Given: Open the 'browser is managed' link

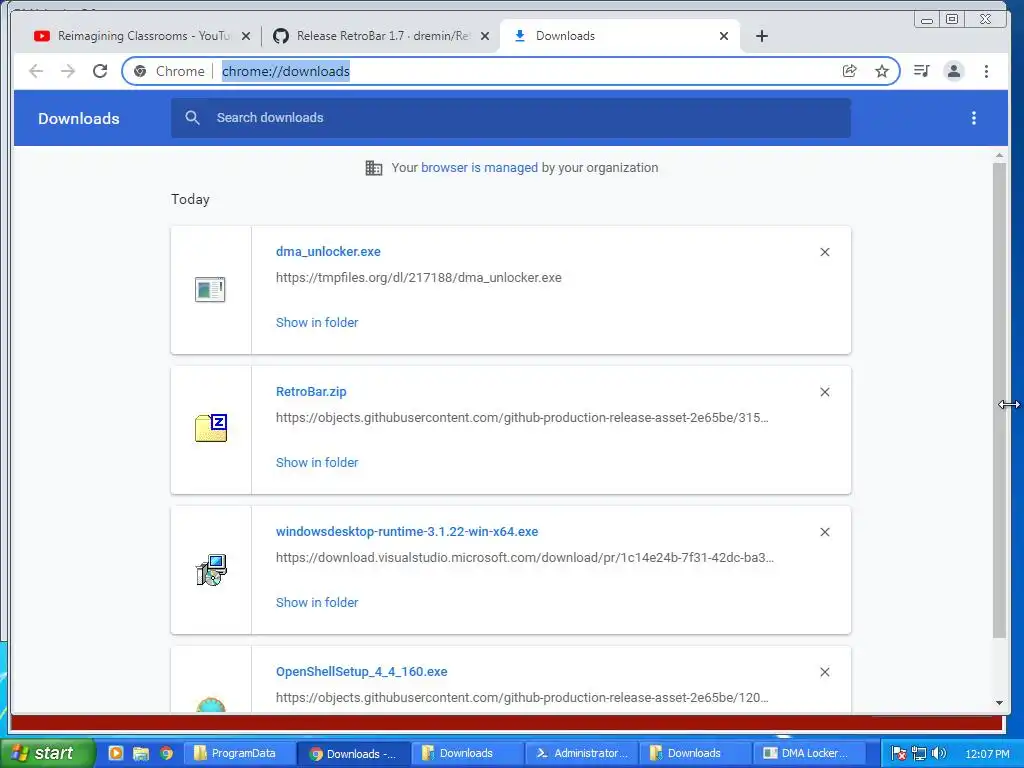Looking at the screenshot, I should pyautogui.click(x=479, y=168).
